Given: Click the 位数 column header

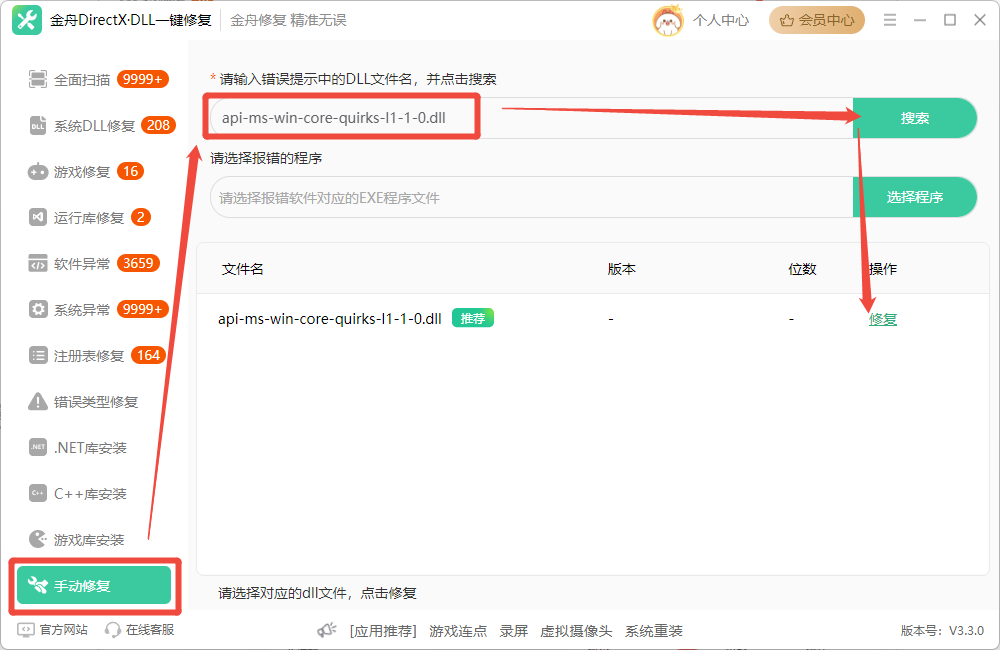Looking at the screenshot, I should 802,269.
